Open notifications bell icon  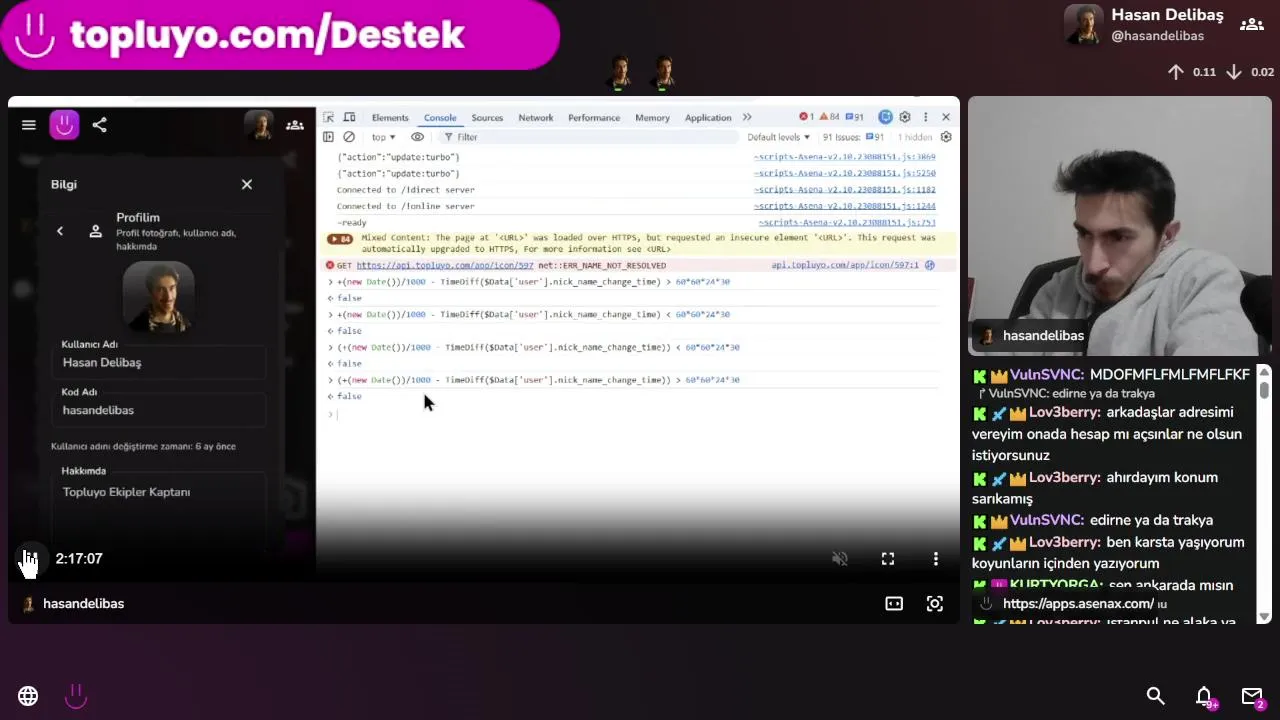[x=1205, y=696]
